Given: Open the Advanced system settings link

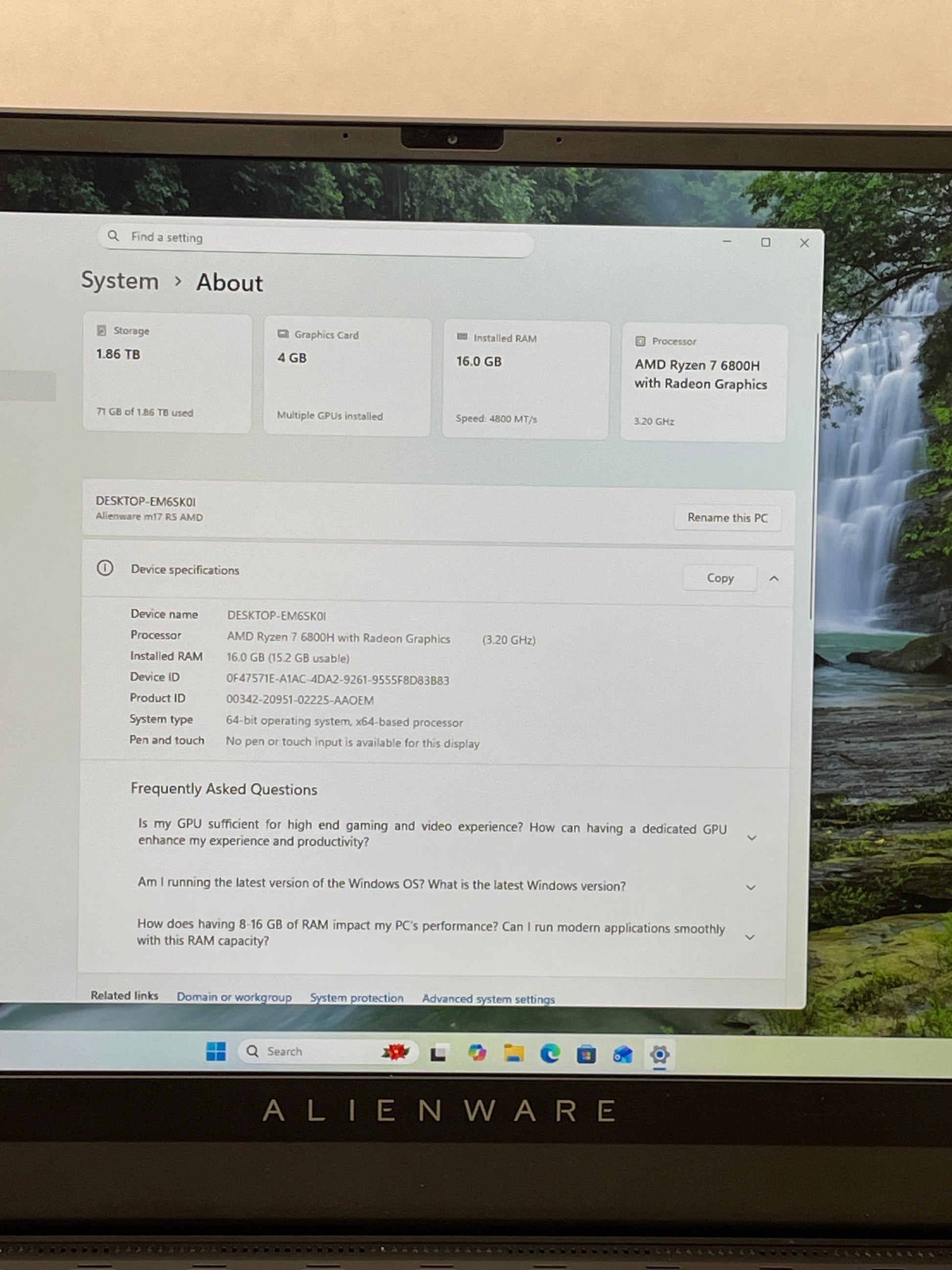Looking at the screenshot, I should (x=488, y=999).
